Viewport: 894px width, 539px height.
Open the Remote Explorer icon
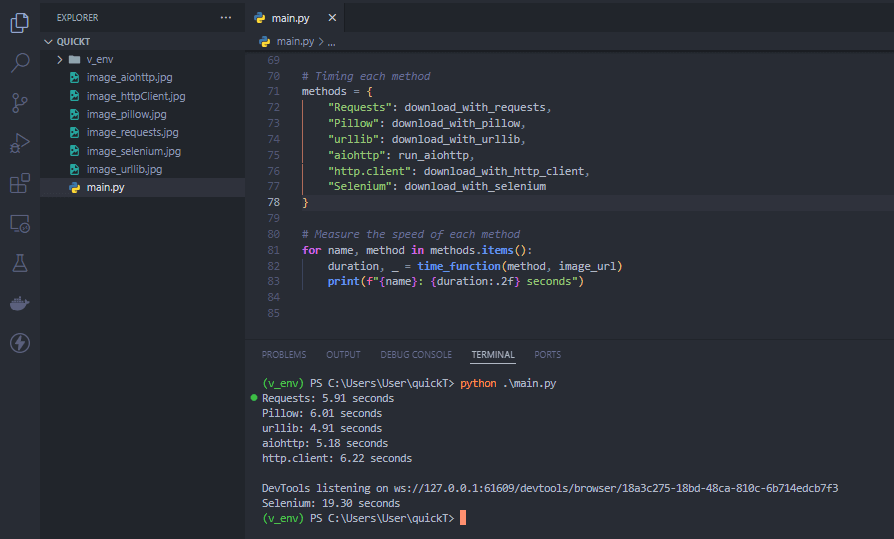20,224
